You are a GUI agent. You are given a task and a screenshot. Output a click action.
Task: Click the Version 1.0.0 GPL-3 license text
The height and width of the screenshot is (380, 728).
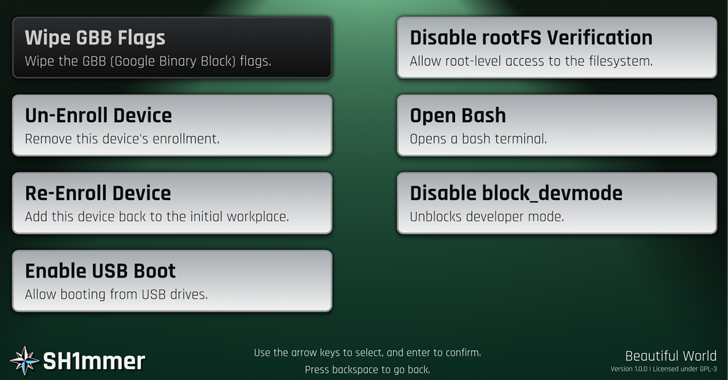point(663,369)
